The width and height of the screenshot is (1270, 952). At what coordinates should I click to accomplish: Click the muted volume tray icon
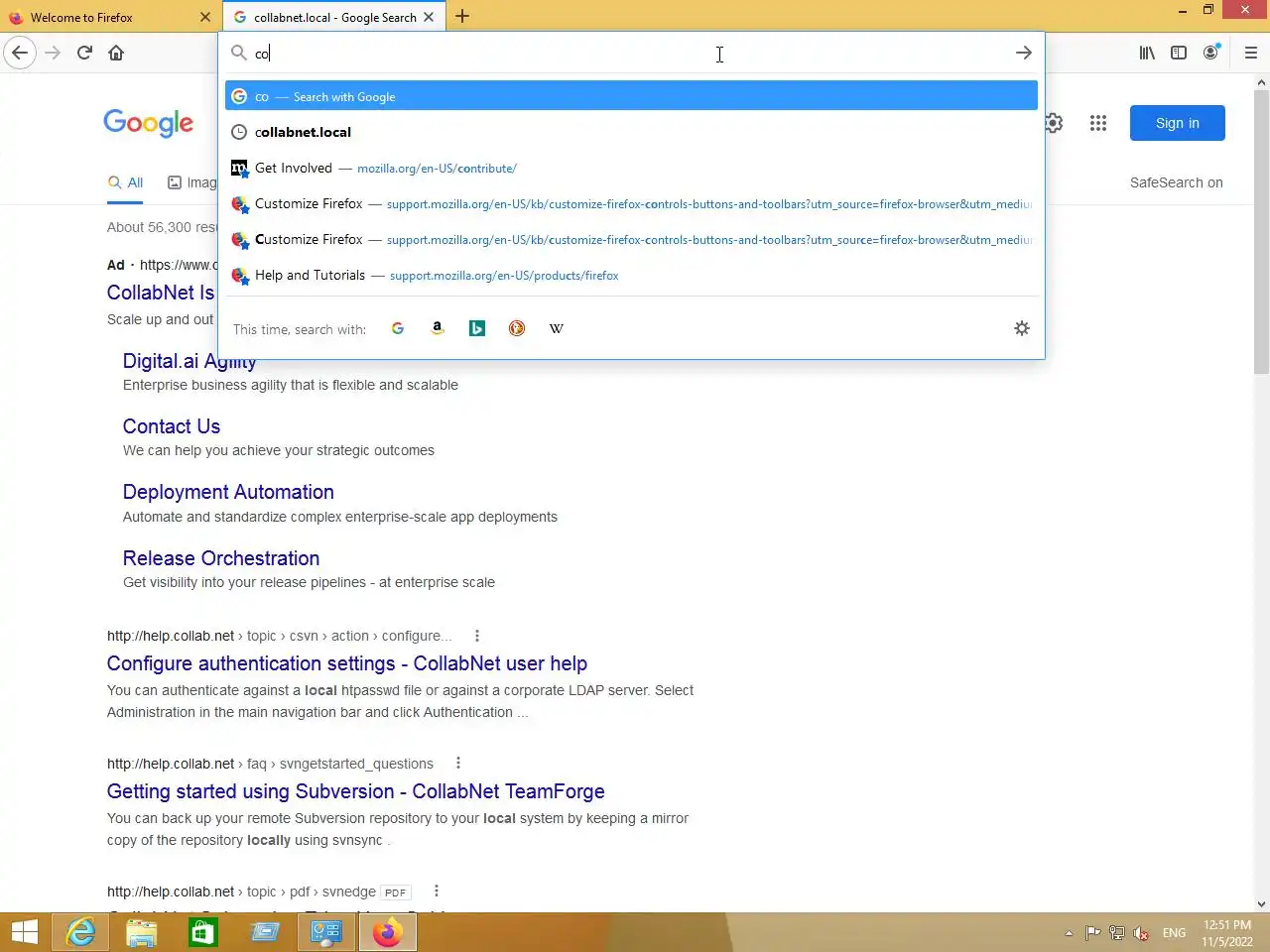click(x=1141, y=933)
